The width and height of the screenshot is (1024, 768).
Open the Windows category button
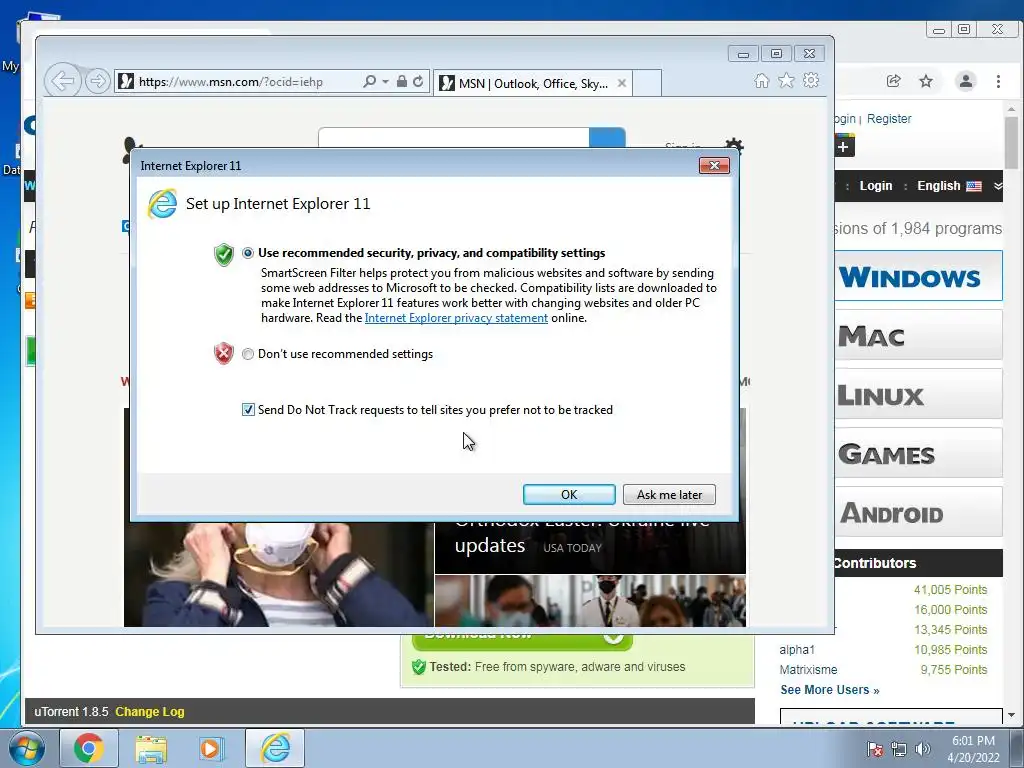point(918,276)
